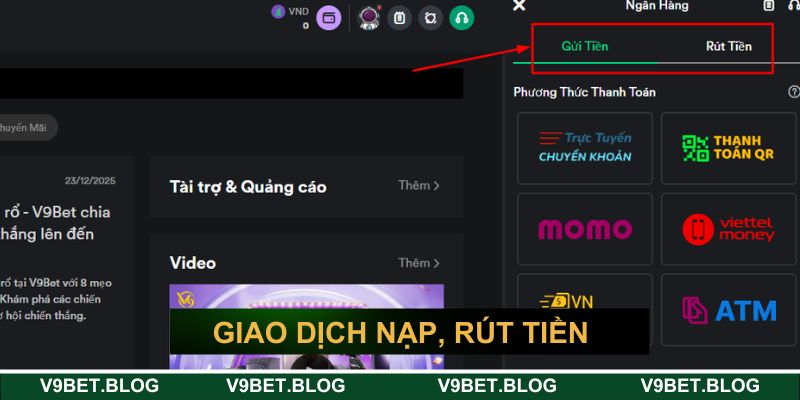
Task: Open the purple wallet icon
Action: click(329, 18)
